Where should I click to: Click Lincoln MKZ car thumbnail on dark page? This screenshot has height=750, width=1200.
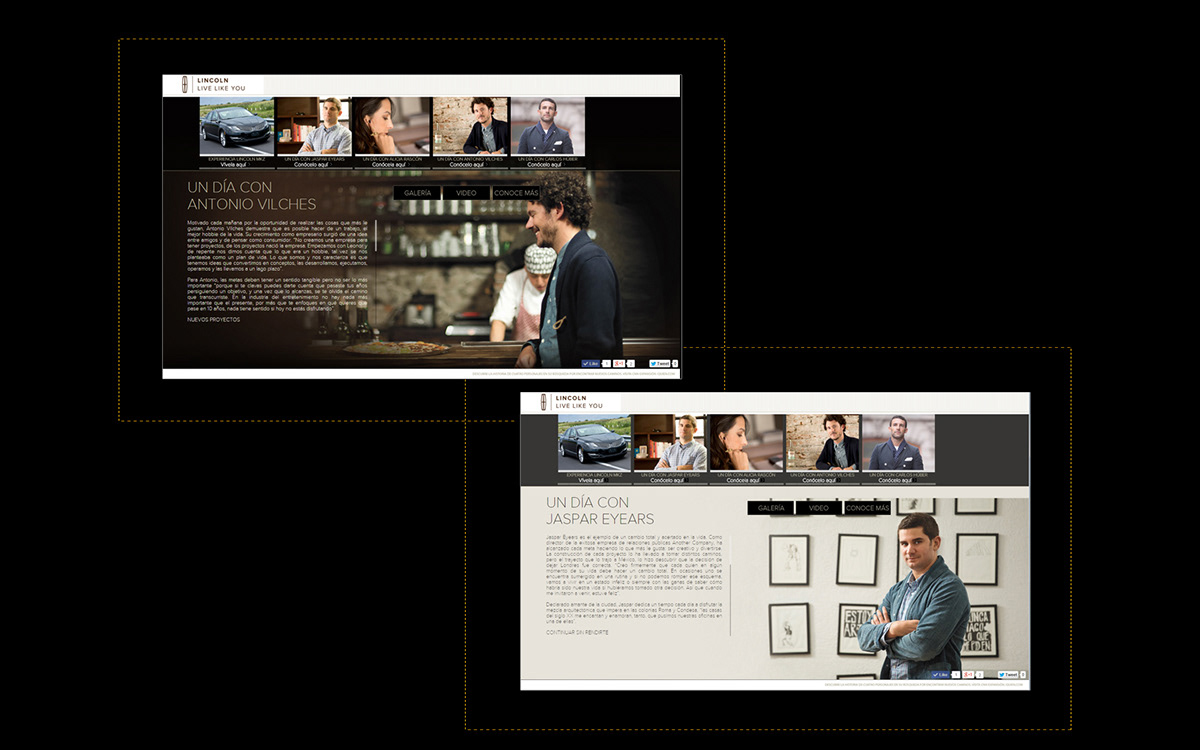pos(236,125)
